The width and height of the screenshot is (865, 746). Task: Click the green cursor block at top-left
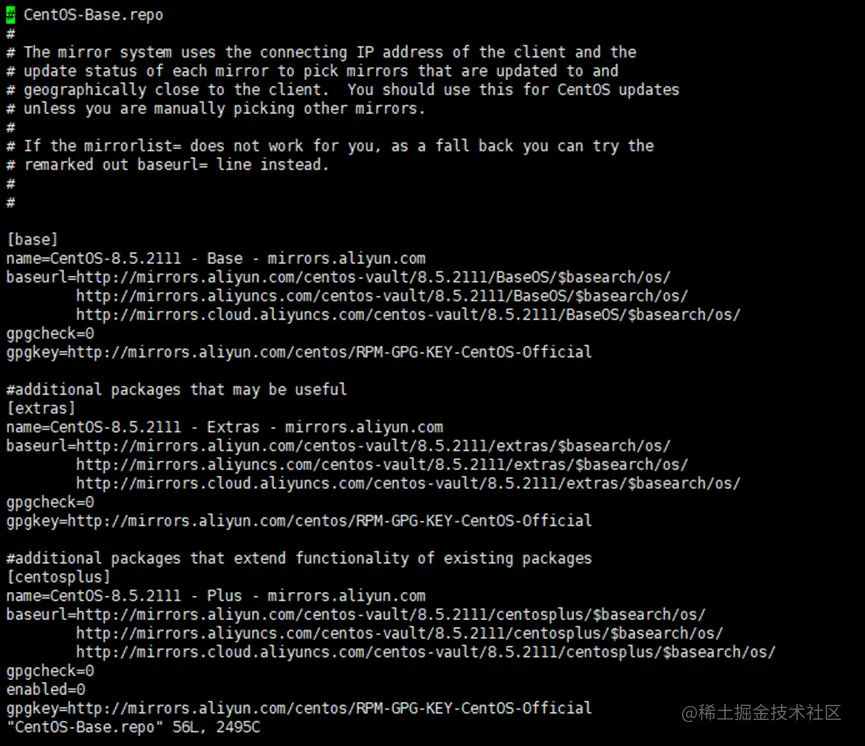coord(10,15)
